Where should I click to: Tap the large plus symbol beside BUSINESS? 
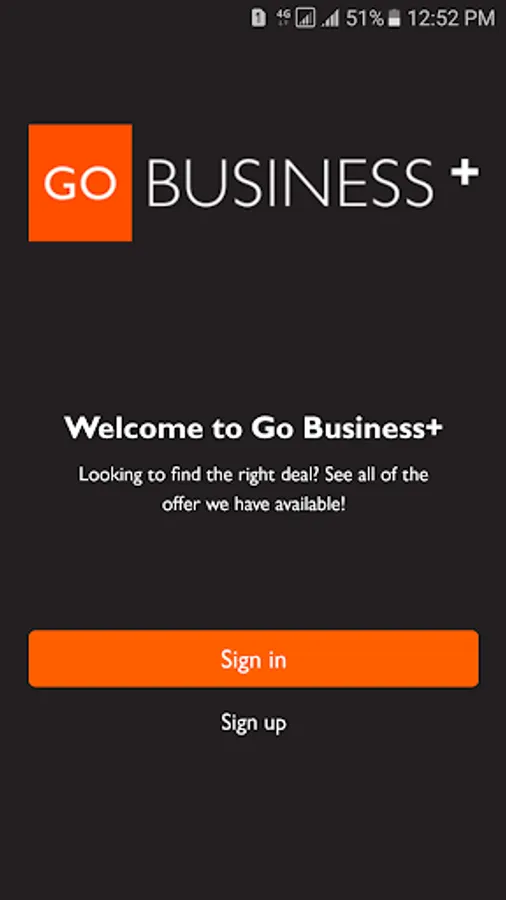465,172
